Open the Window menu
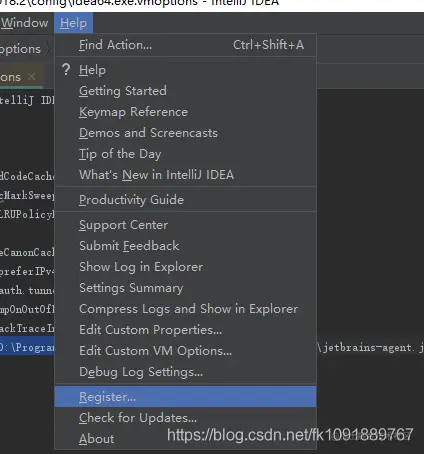This screenshot has height=454, width=424. (x=24, y=23)
